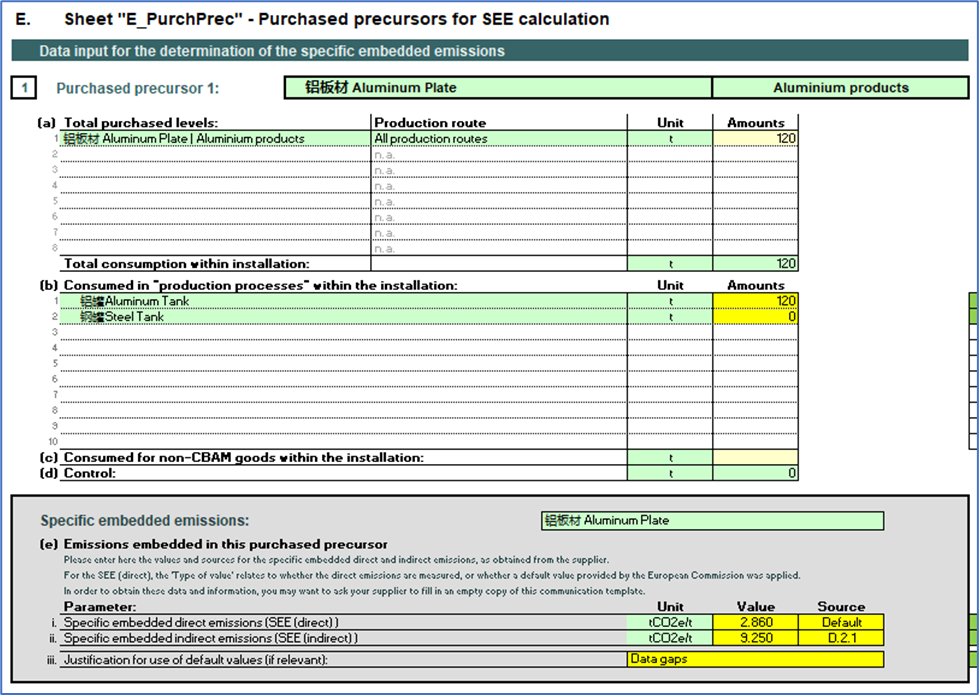Open the 'Default' source cell for SEE direct

[x=841, y=622]
